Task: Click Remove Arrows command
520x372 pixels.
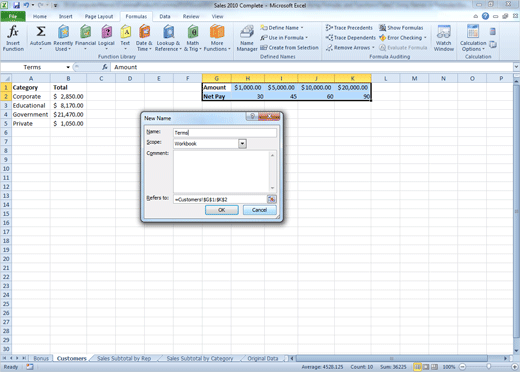Action: (350, 48)
